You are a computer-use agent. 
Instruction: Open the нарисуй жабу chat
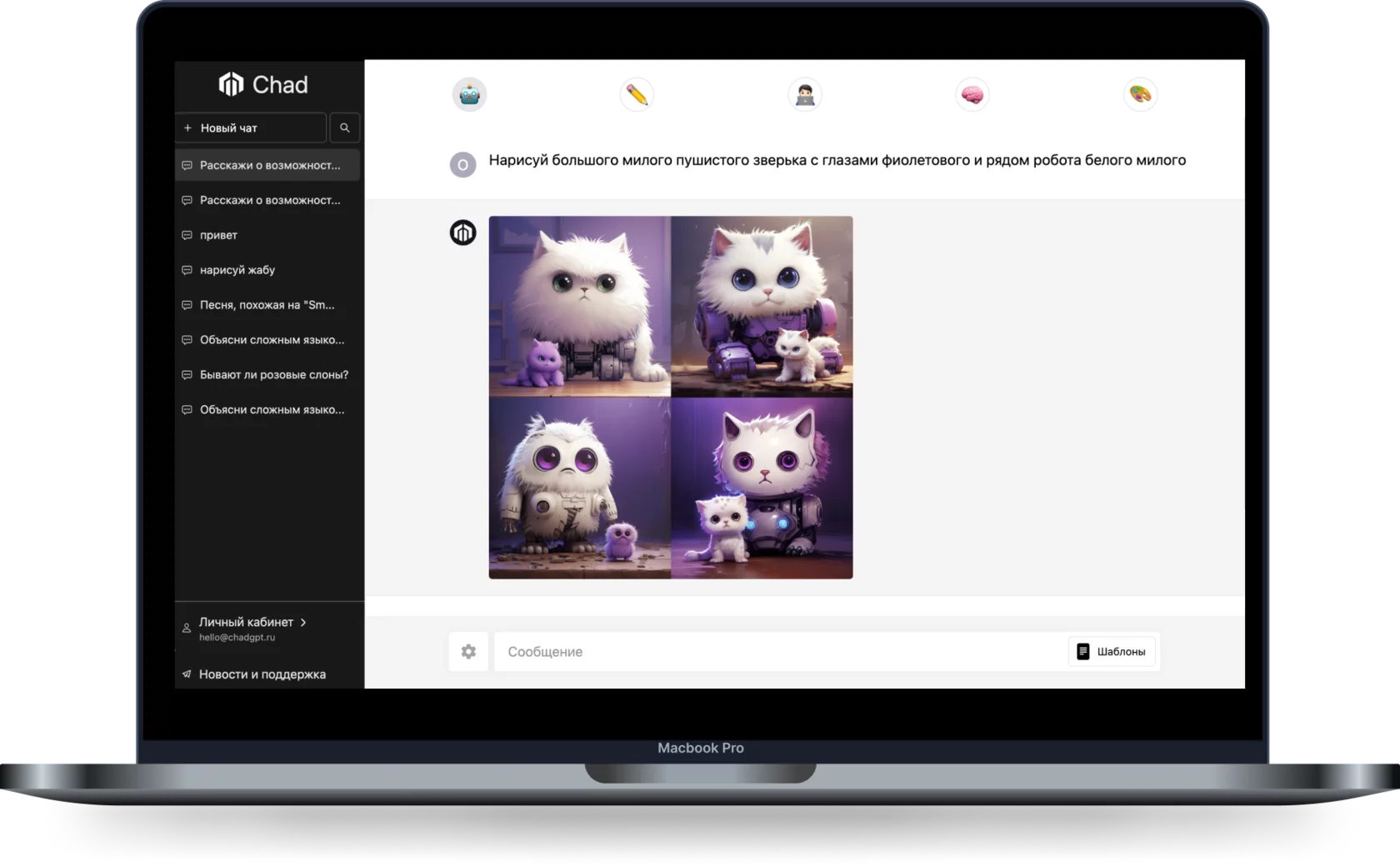click(x=237, y=271)
